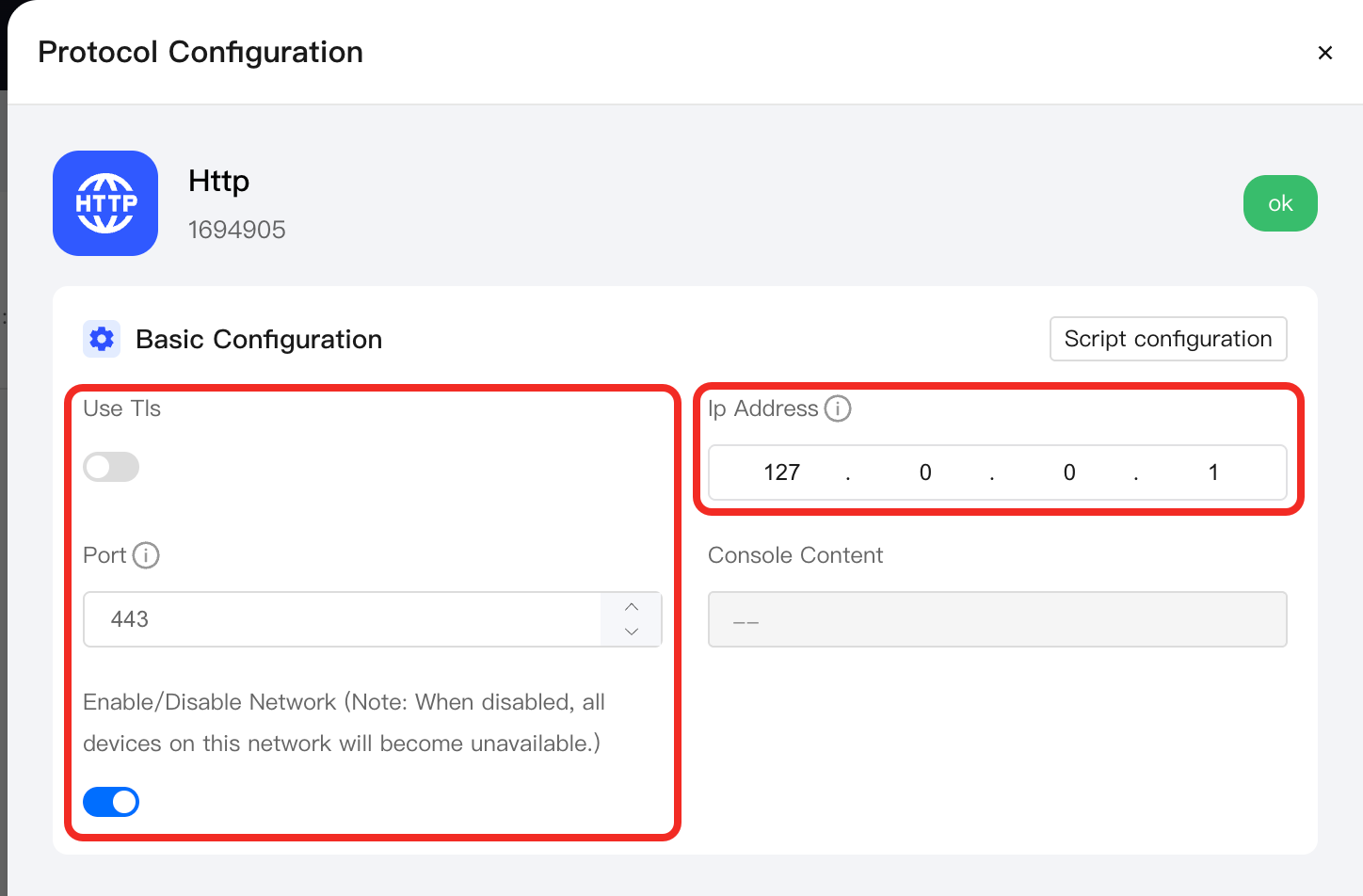The width and height of the screenshot is (1363, 896).
Task: Open Script configuration
Action: [1168, 339]
